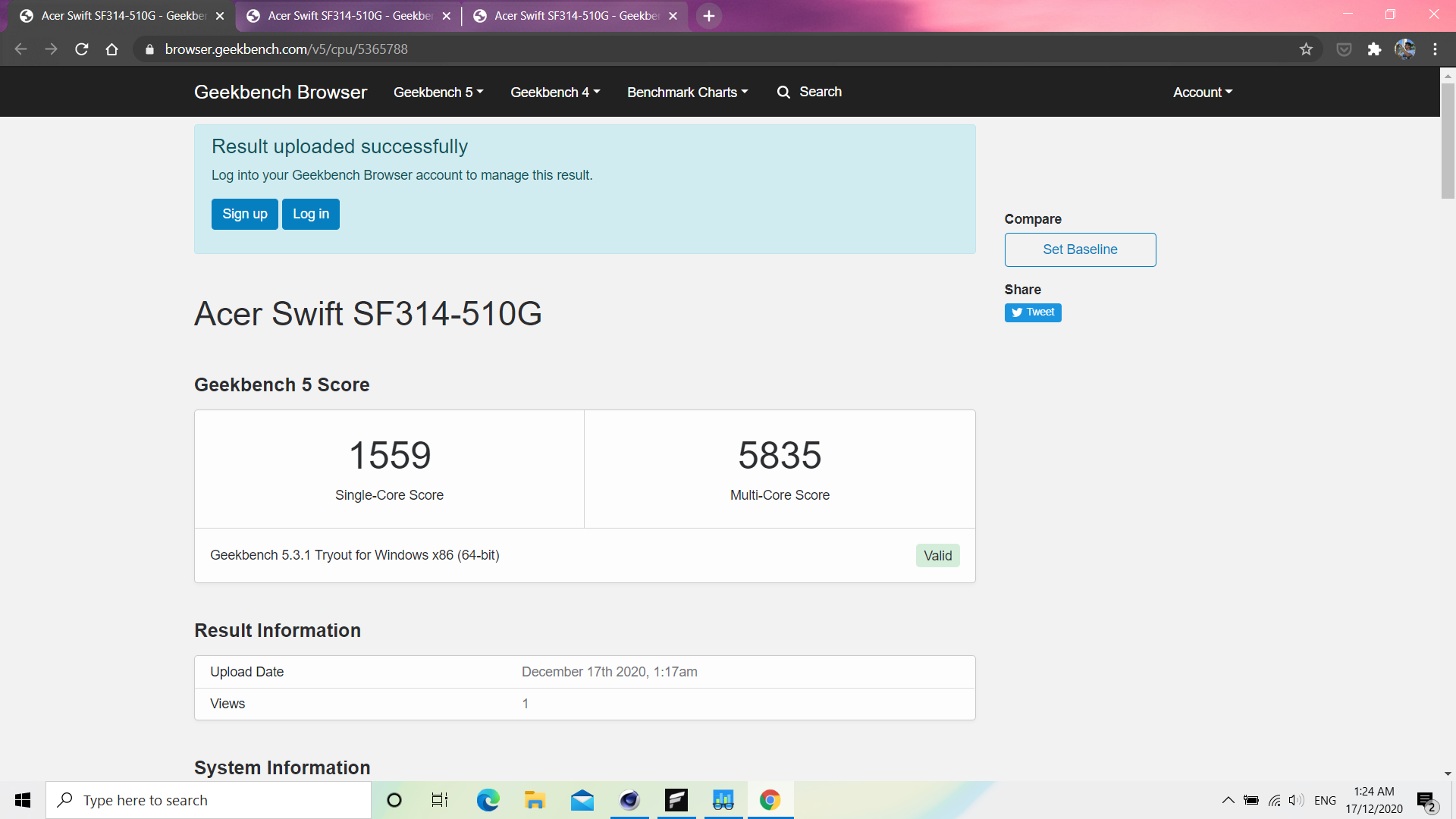Open the Chrome profile avatar
This screenshot has height=819, width=1456.
point(1405,49)
